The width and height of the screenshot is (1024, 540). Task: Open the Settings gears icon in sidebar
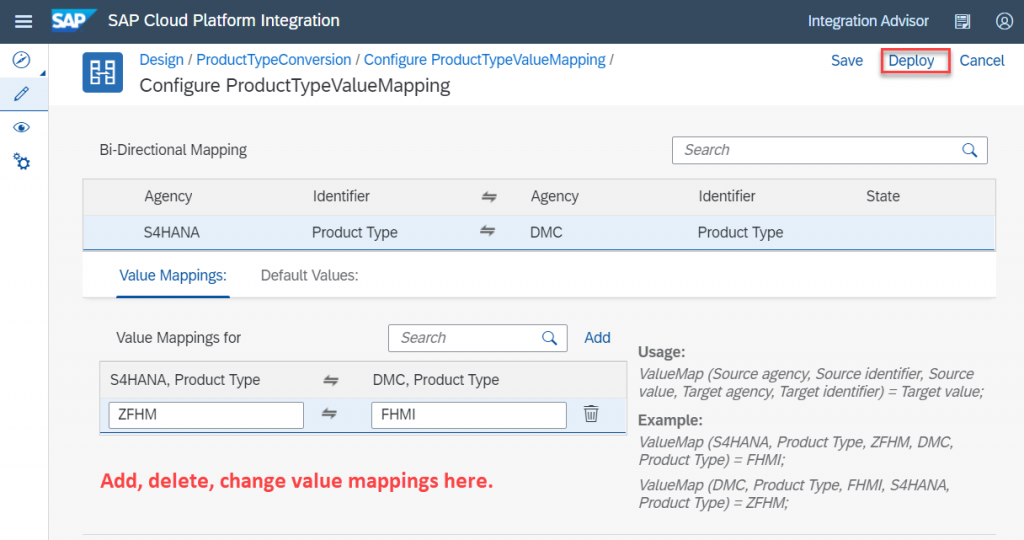(x=22, y=161)
